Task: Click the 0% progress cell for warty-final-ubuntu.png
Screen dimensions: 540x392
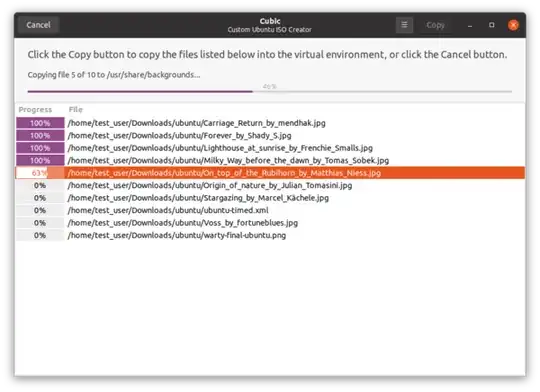Action: pos(40,235)
